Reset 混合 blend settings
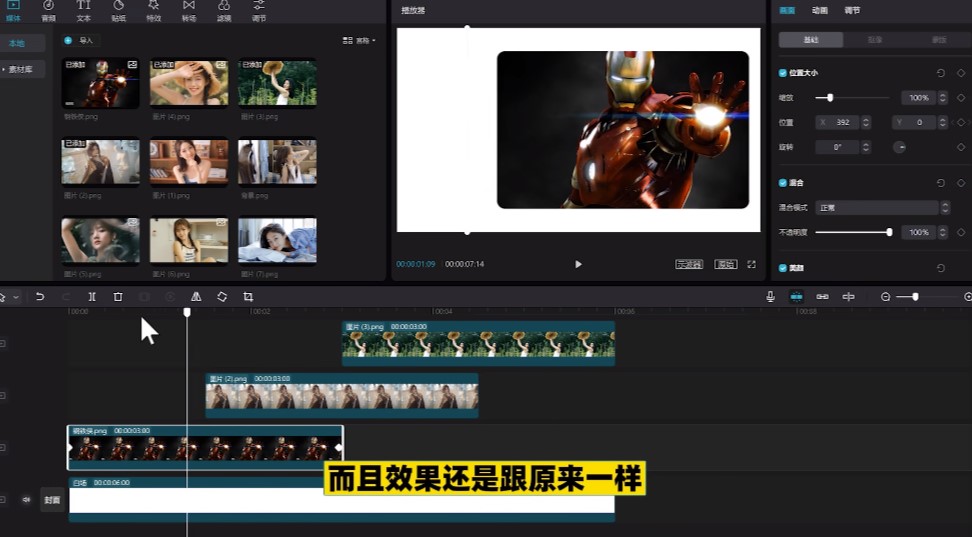This screenshot has width=972, height=537. coord(940,183)
